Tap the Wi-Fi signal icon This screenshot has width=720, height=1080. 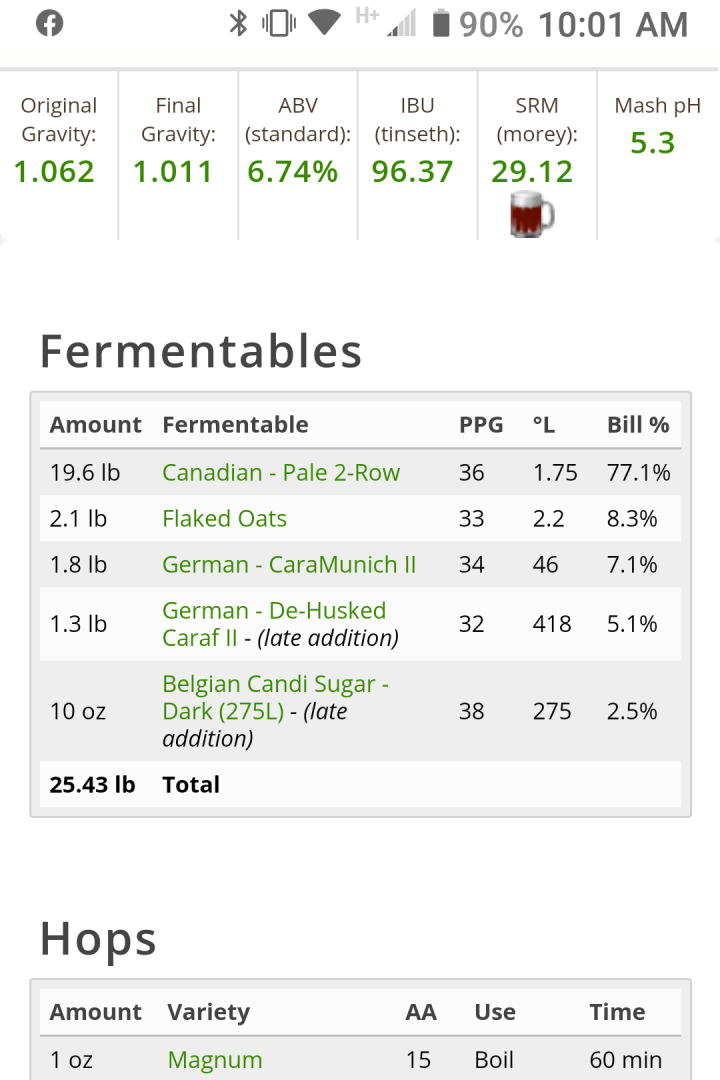(x=325, y=21)
